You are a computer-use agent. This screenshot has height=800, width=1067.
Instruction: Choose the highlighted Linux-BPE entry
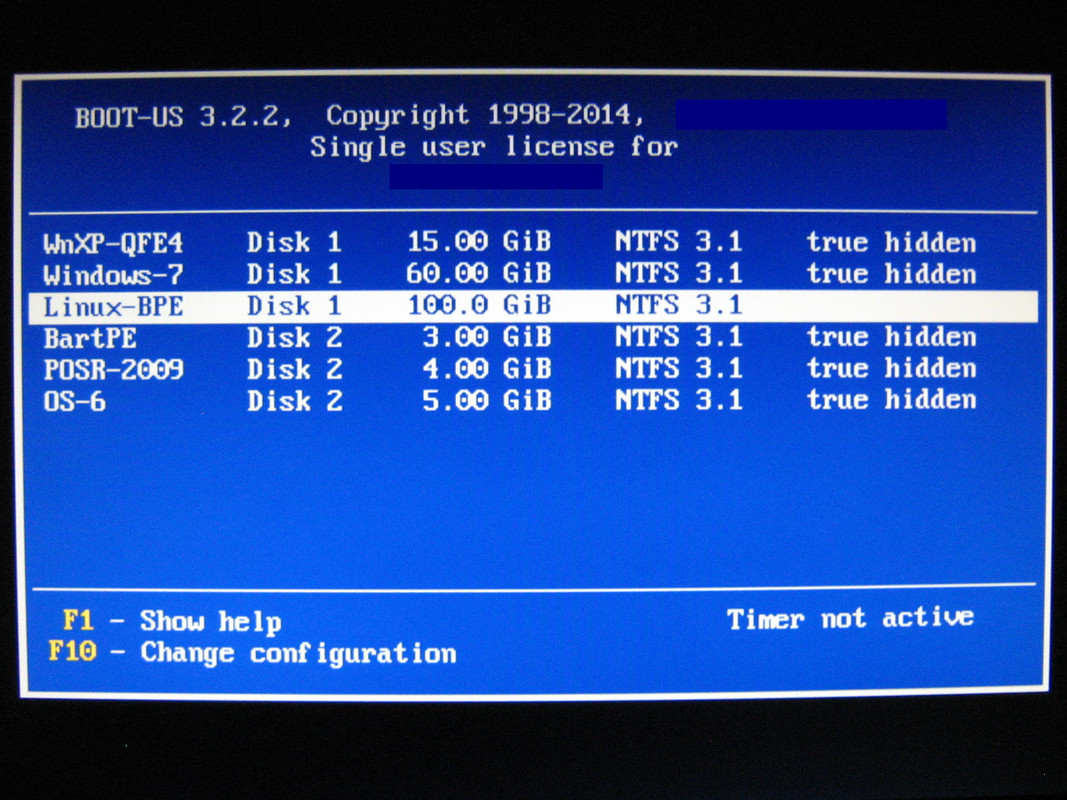click(x=534, y=306)
